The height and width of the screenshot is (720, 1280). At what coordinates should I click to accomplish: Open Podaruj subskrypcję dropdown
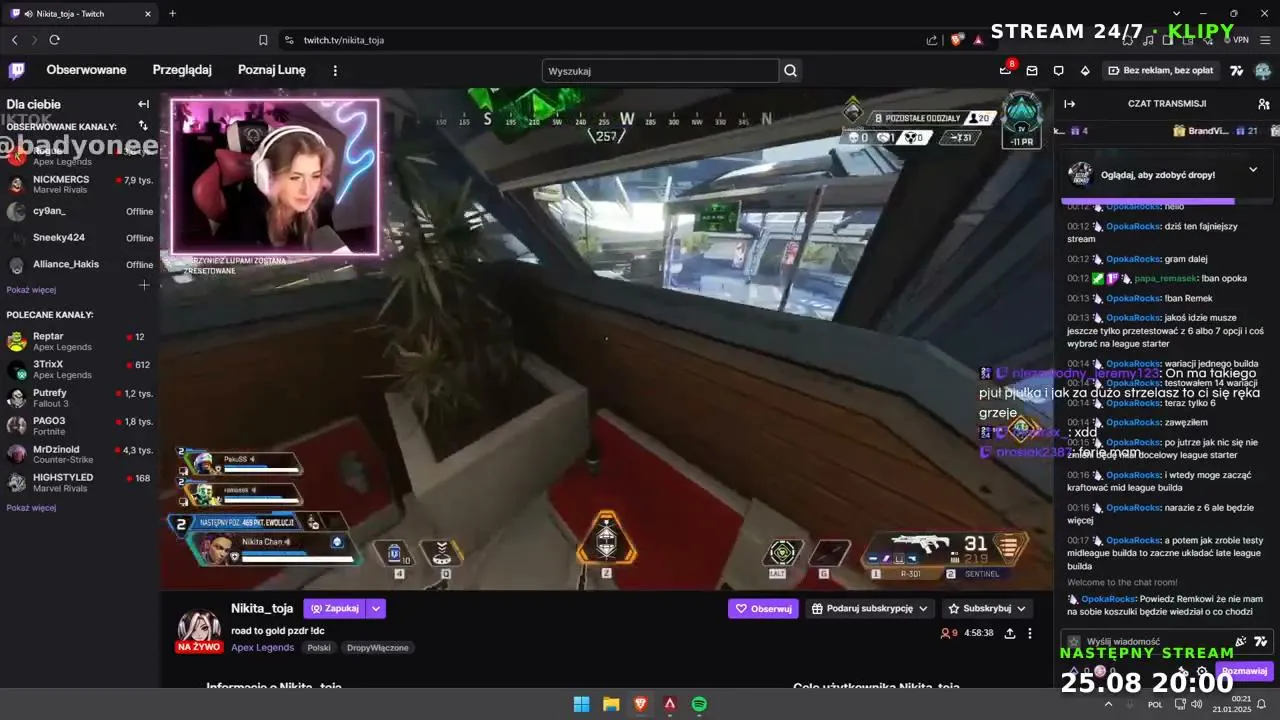(x=869, y=608)
